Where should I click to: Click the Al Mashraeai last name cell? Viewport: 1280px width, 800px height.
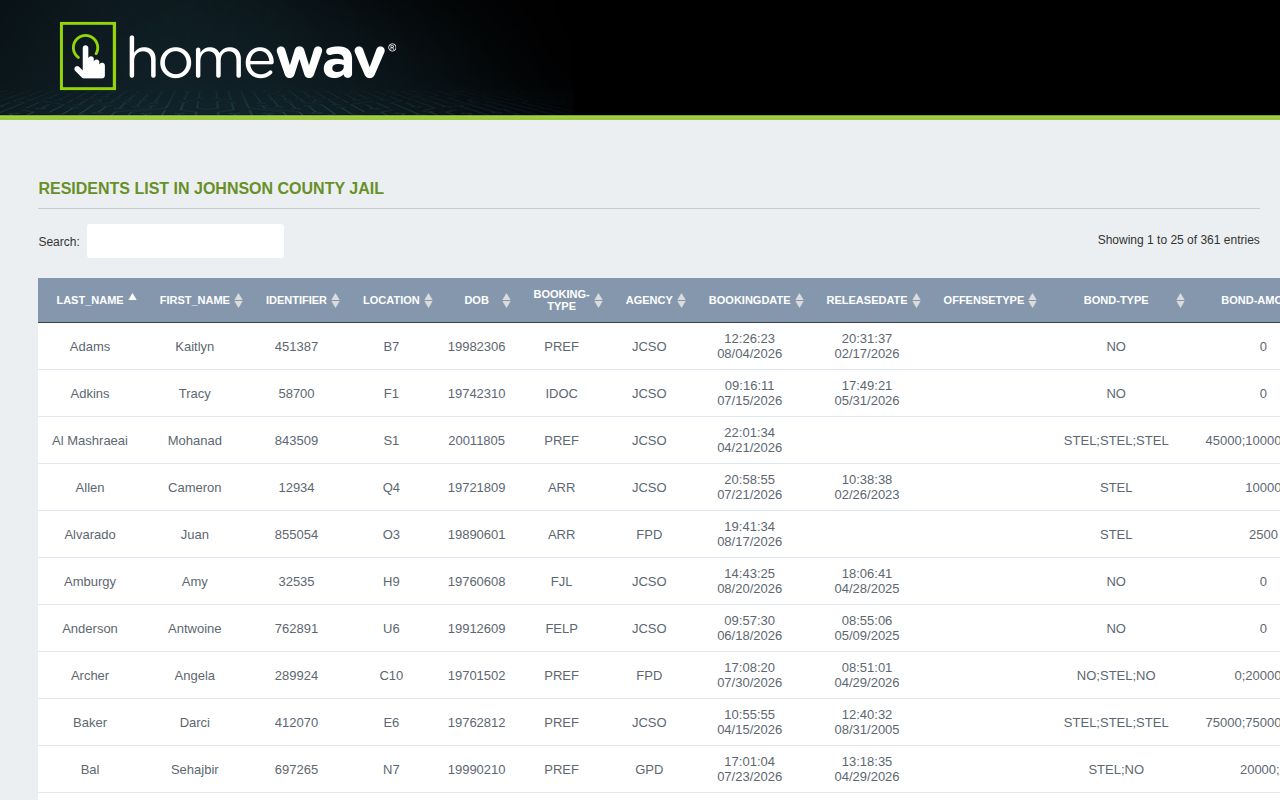90,440
